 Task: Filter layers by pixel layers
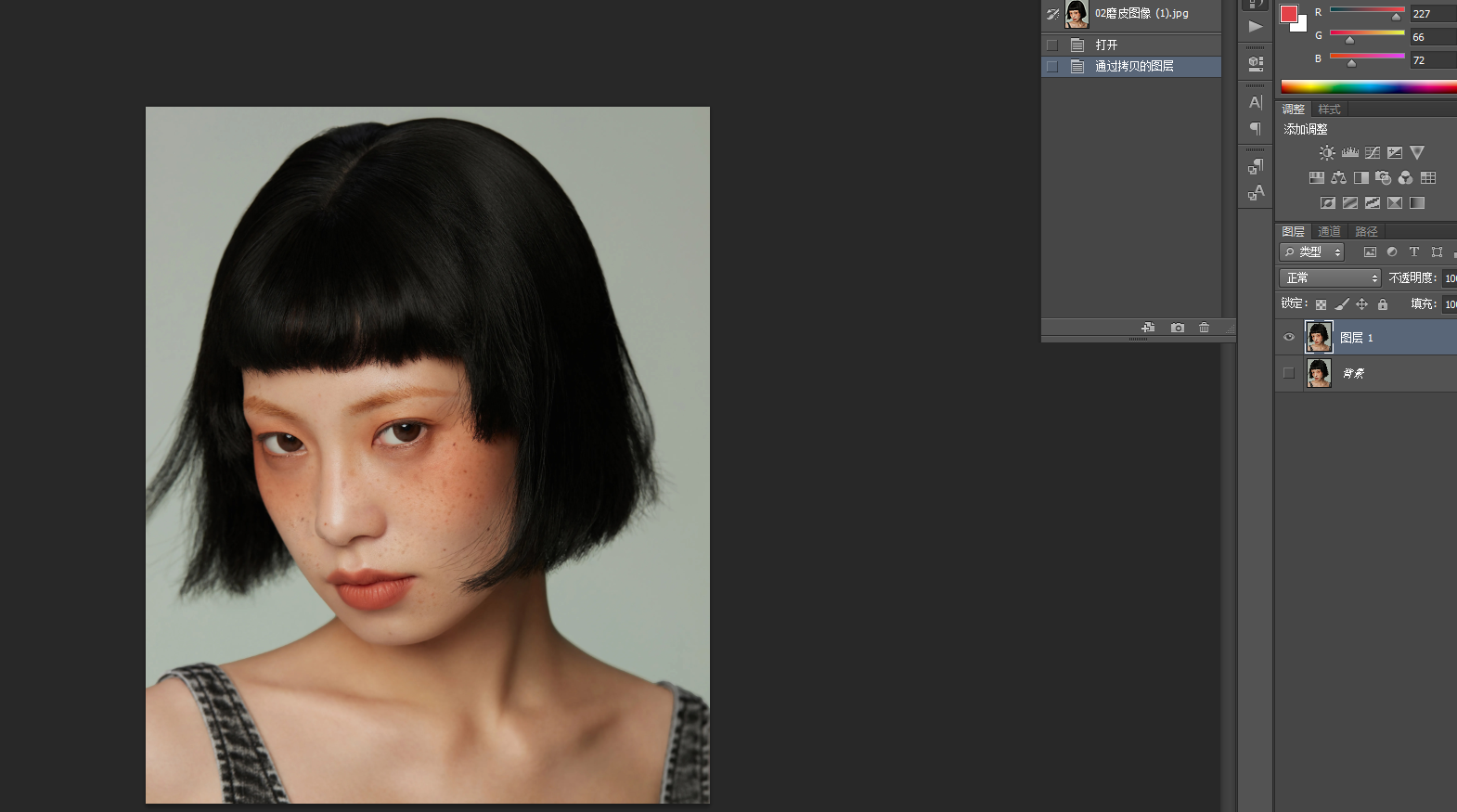coord(1370,252)
